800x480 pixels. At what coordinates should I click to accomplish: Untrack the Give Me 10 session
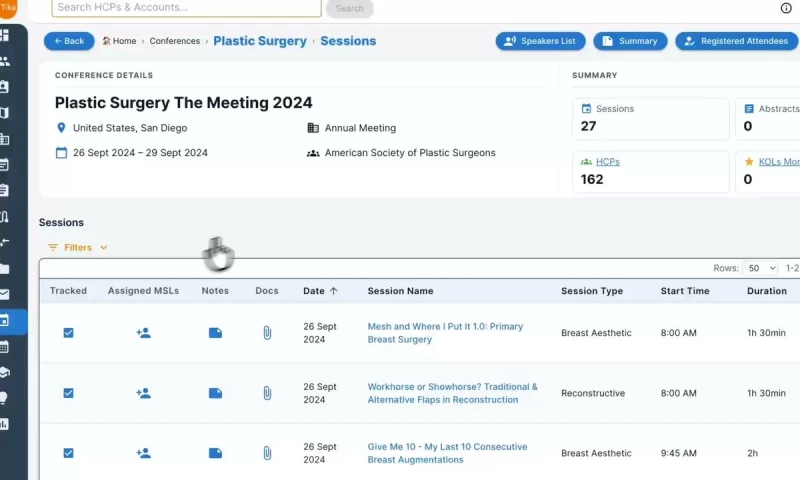coord(68,453)
